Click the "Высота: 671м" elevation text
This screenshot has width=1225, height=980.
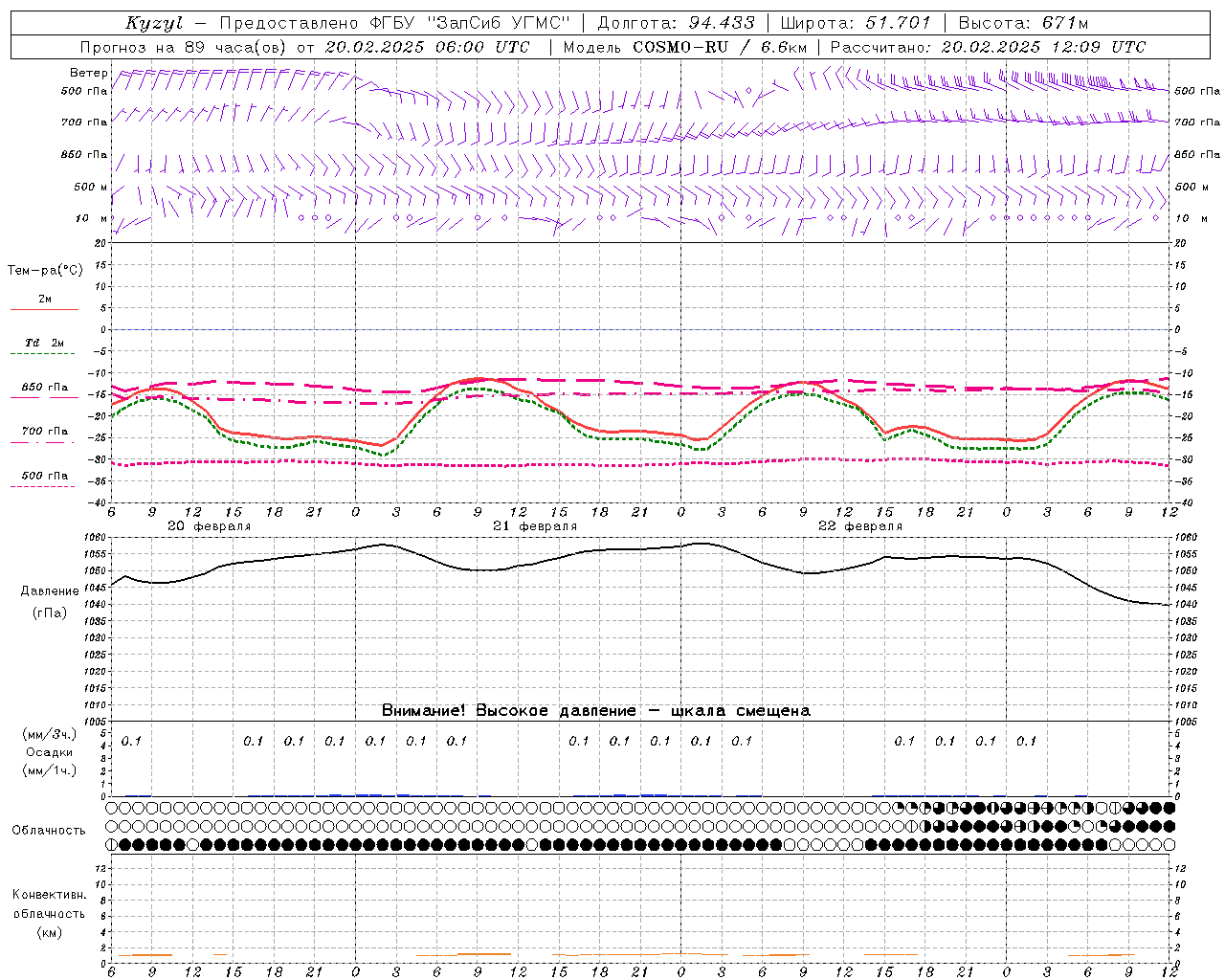(1023, 23)
